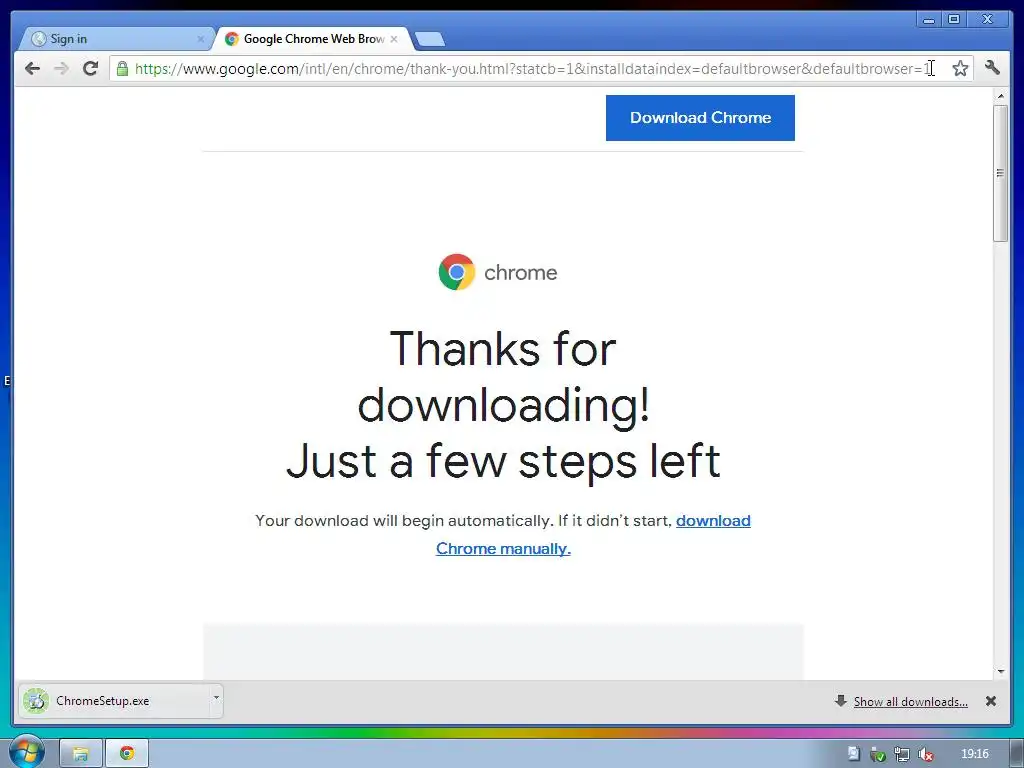Click the vertical scrollbar thumb
Image resolution: width=1024 pixels, height=768 pixels.
pyautogui.click(x=1000, y=173)
